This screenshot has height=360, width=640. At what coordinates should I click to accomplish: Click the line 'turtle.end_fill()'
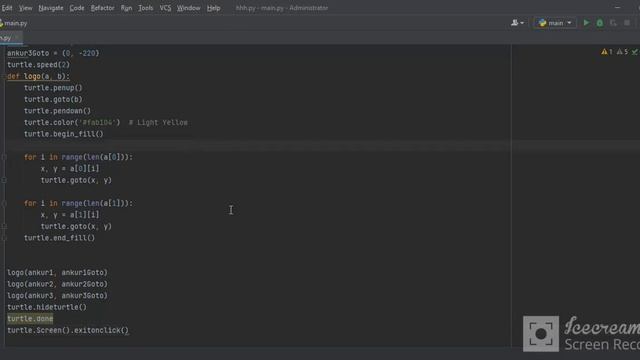click(59, 238)
